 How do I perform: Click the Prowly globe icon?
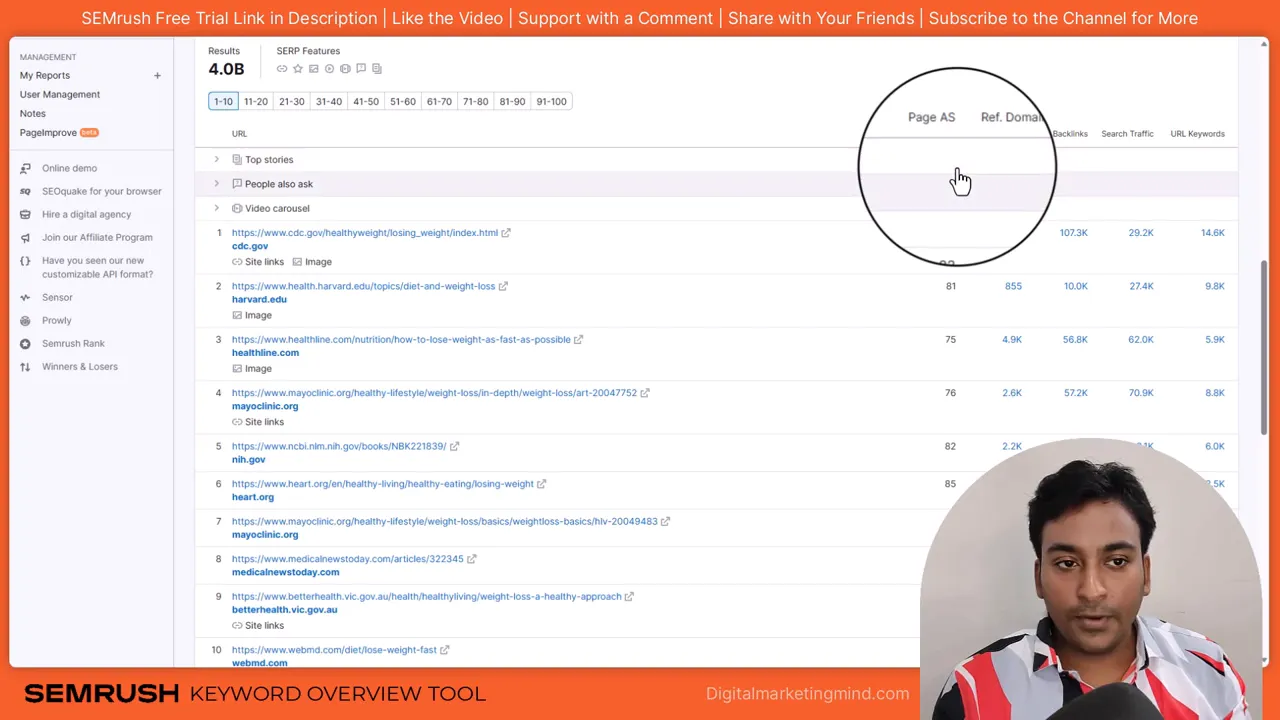(24, 320)
